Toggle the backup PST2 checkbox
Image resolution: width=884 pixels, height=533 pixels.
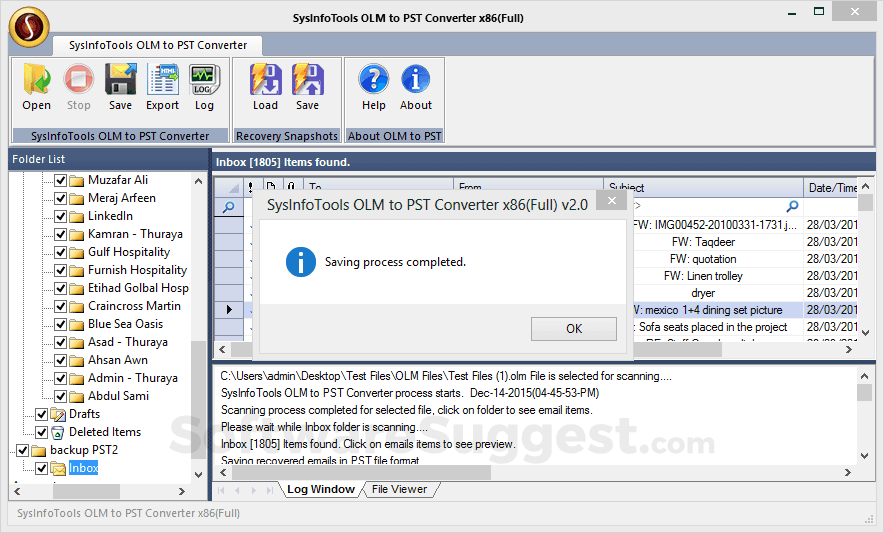point(23,451)
